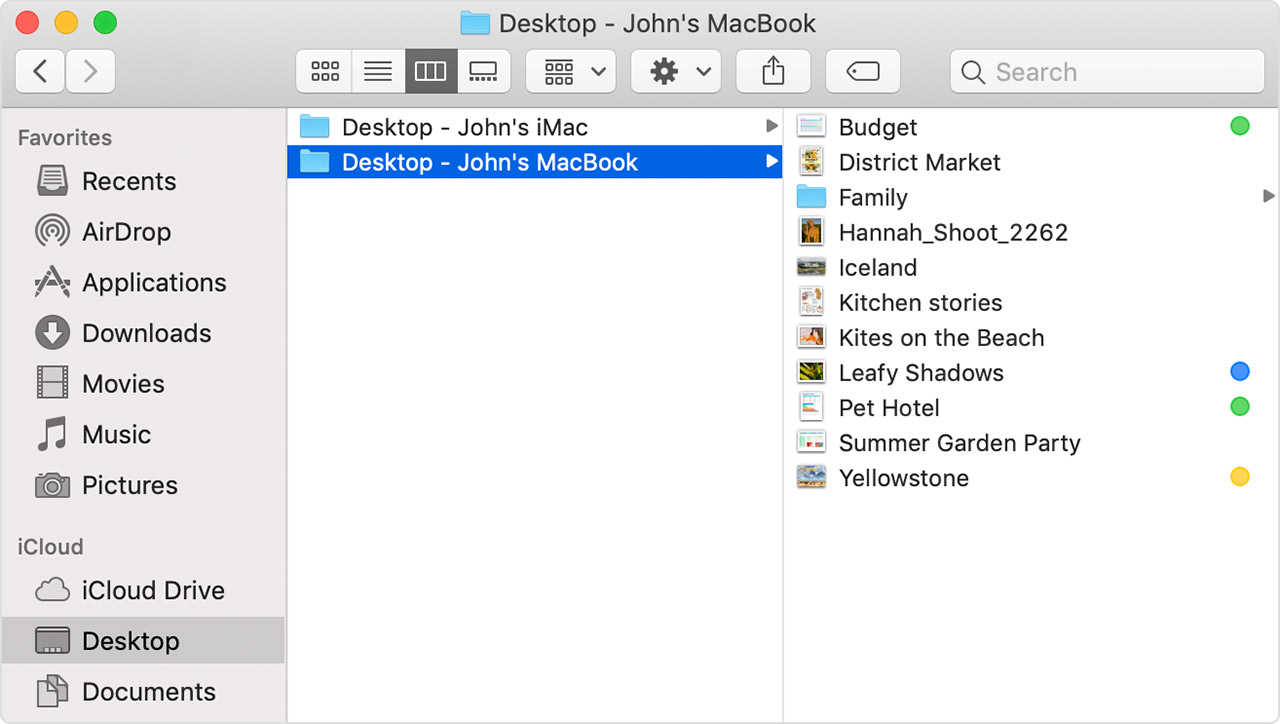The width and height of the screenshot is (1280, 724).
Task: Select the Budget file
Action: click(1032, 127)
